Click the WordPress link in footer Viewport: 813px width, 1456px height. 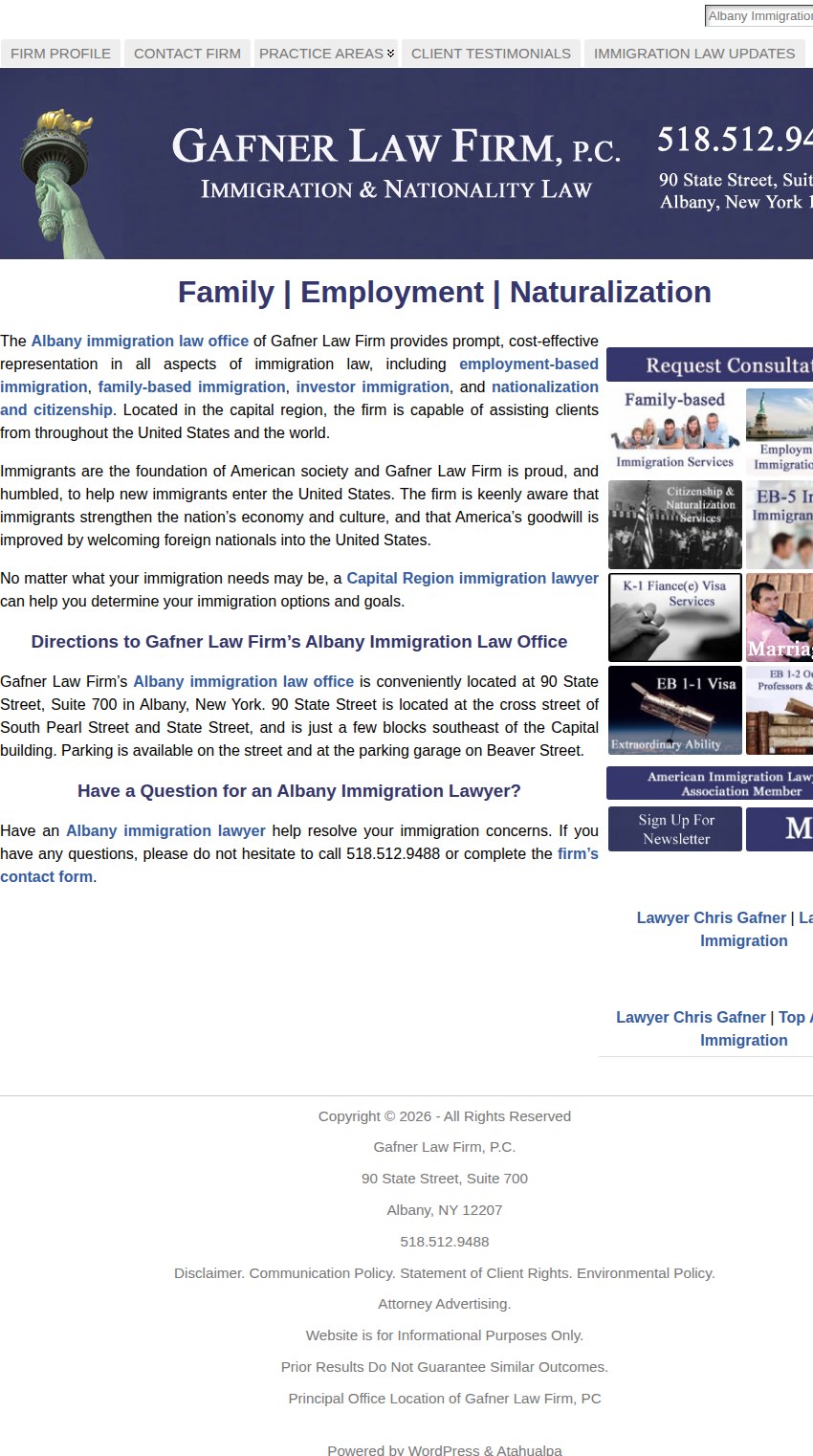pyautogui.click(x=444, y=1450)
